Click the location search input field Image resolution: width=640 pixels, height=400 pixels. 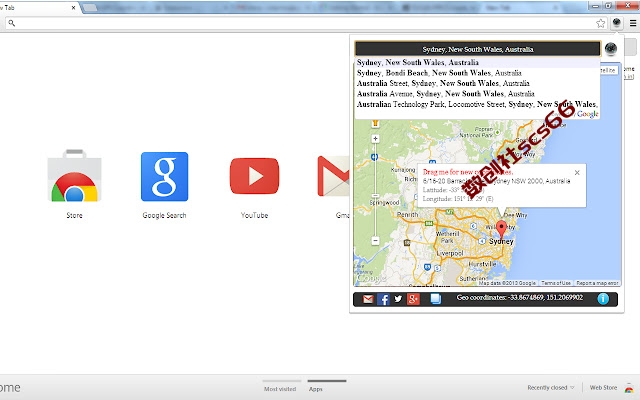pyautogui.click(x=478, y=49)
